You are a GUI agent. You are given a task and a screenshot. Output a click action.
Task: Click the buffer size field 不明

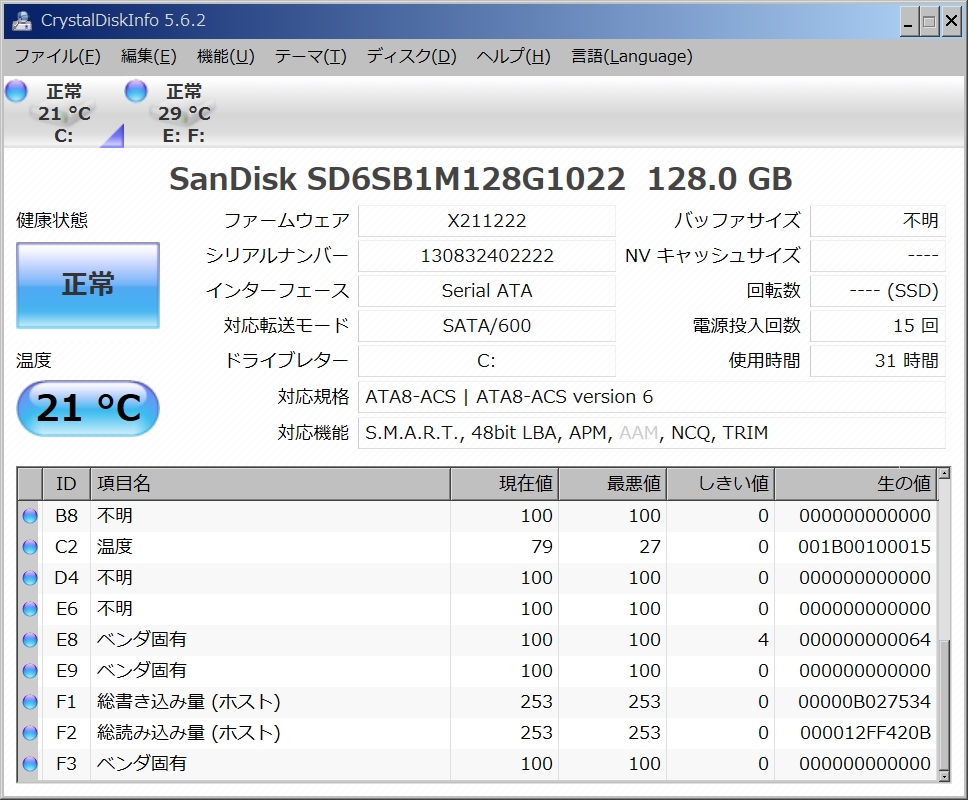(877, 220)
